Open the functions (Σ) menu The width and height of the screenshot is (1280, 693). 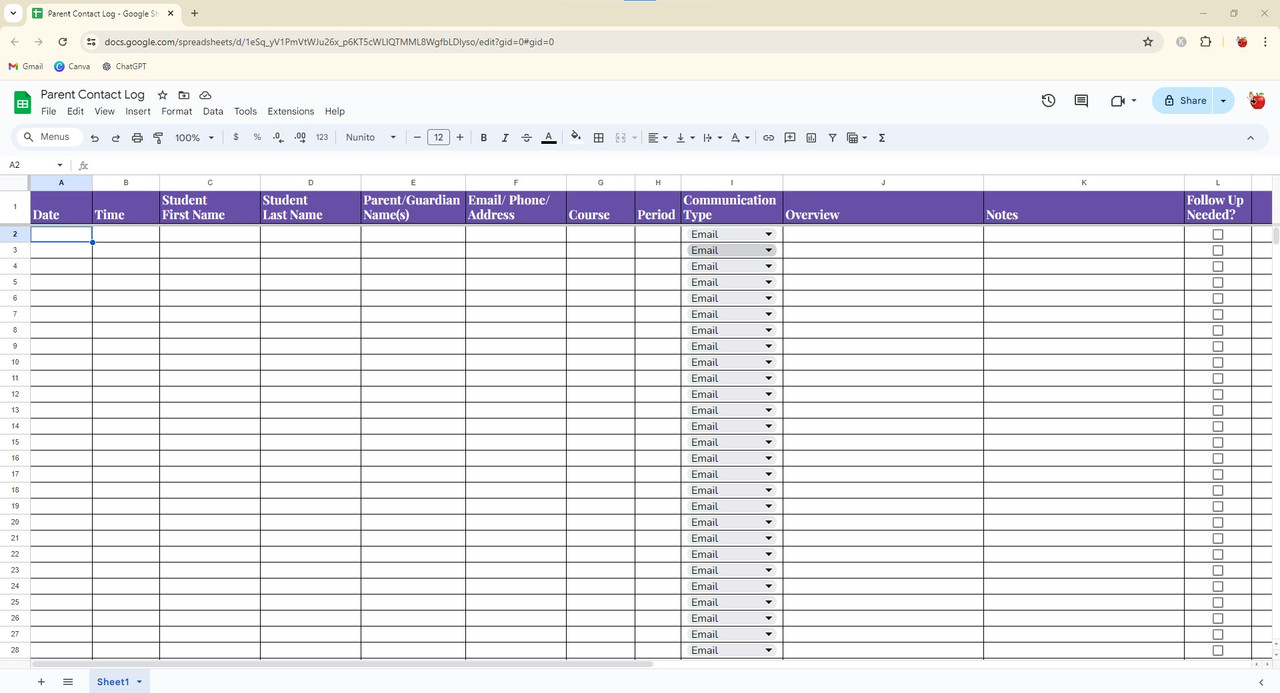click(x=881, y=137)
